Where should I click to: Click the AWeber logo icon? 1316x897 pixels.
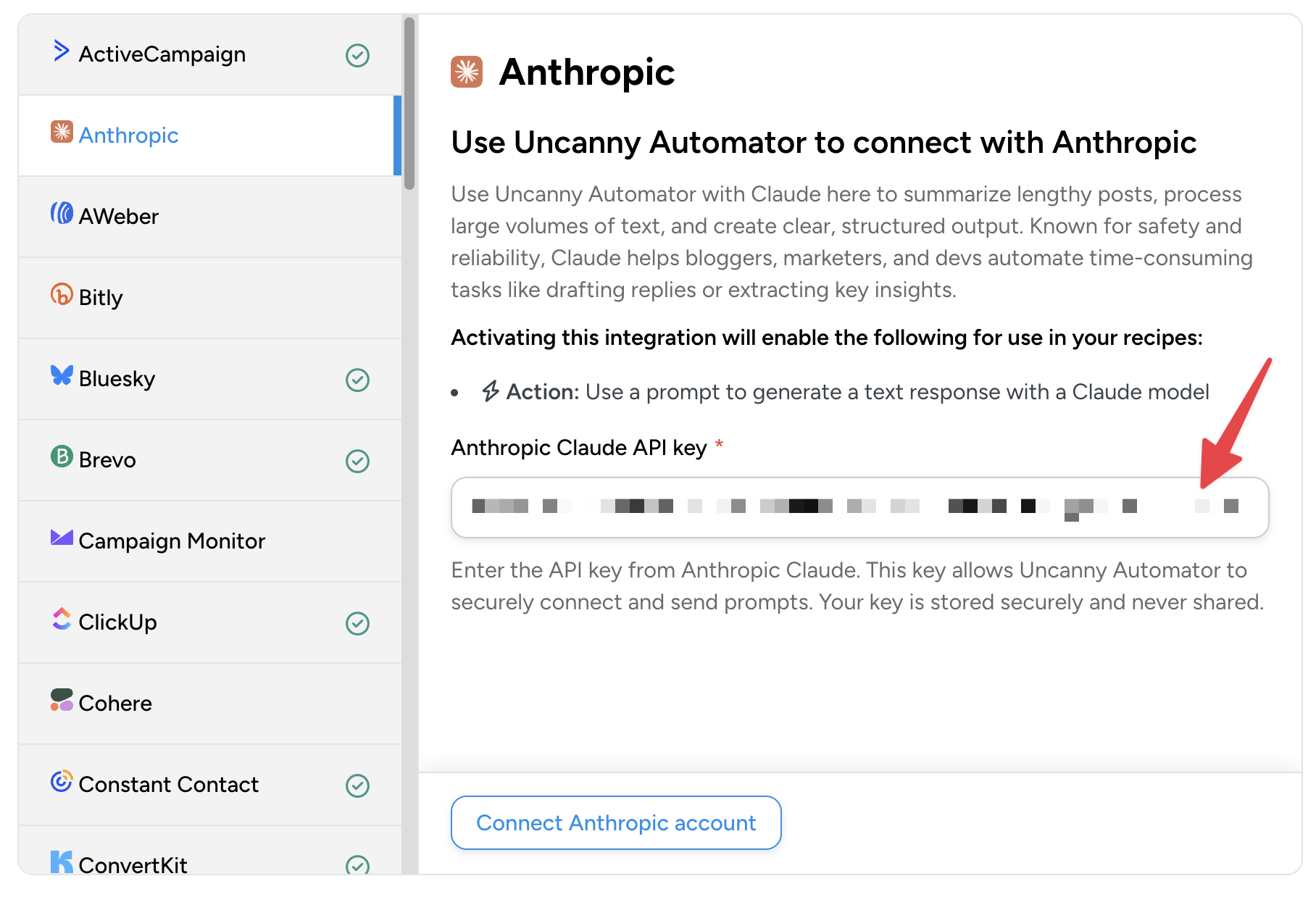click(62, 214)
